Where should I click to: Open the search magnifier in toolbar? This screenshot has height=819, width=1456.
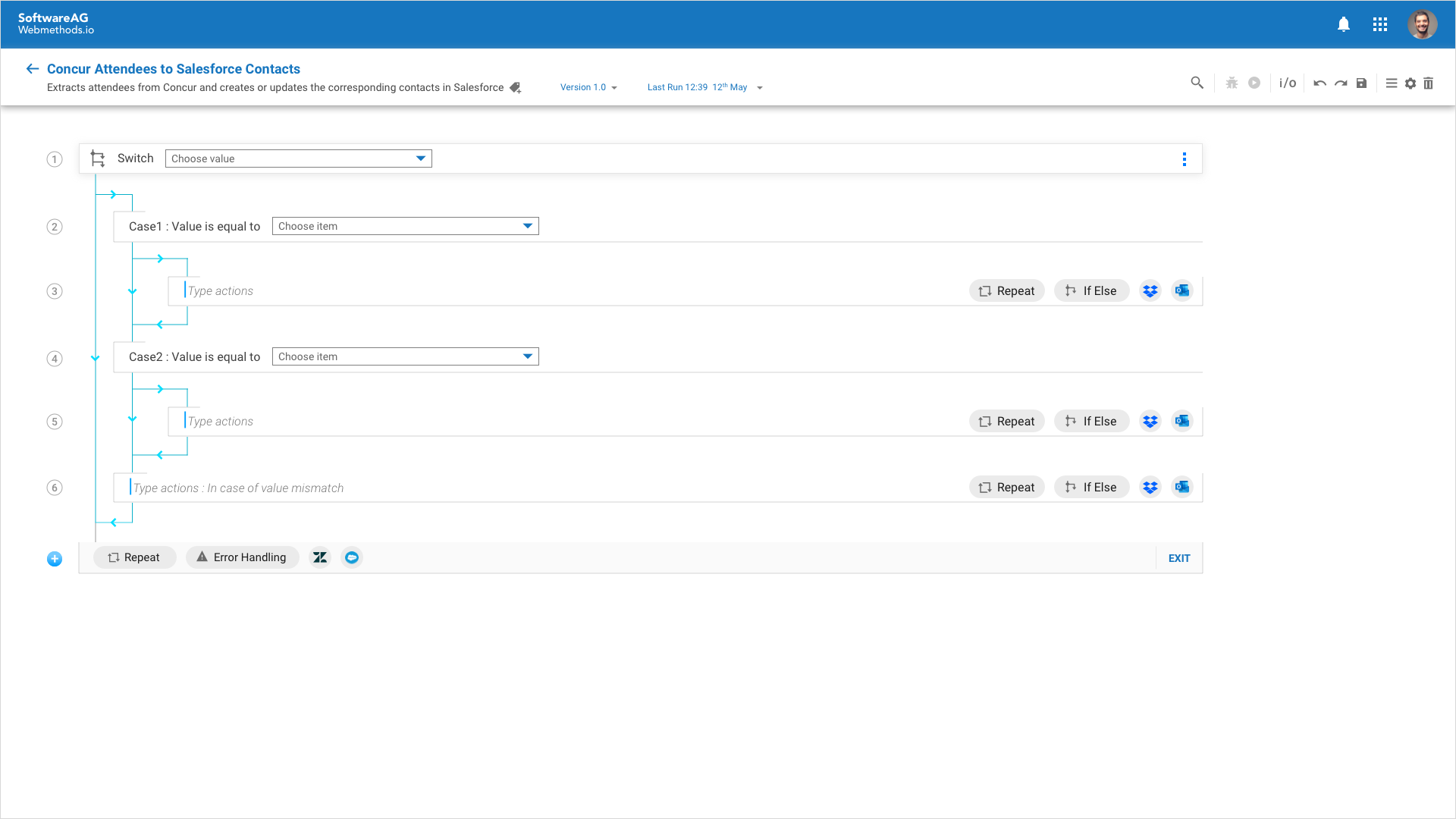(x=1197, y=83)
